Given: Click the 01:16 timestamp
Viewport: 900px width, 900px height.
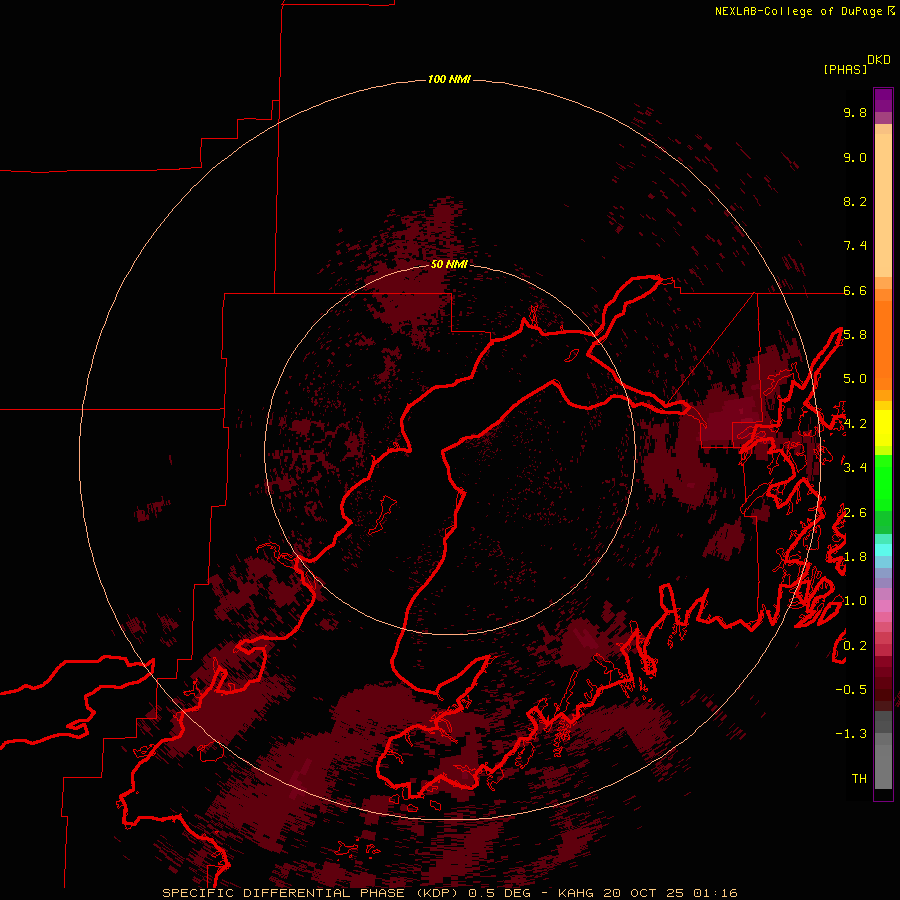Looking at the screenshot, I should pos(715,893).
